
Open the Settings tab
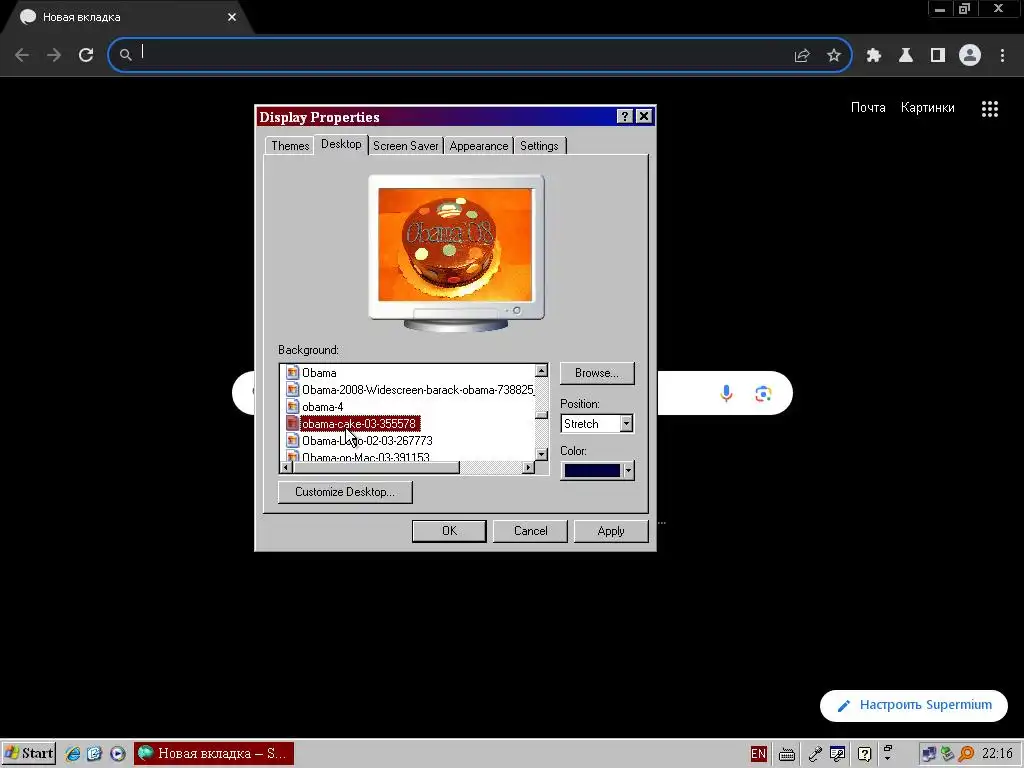tap(539, 146)
